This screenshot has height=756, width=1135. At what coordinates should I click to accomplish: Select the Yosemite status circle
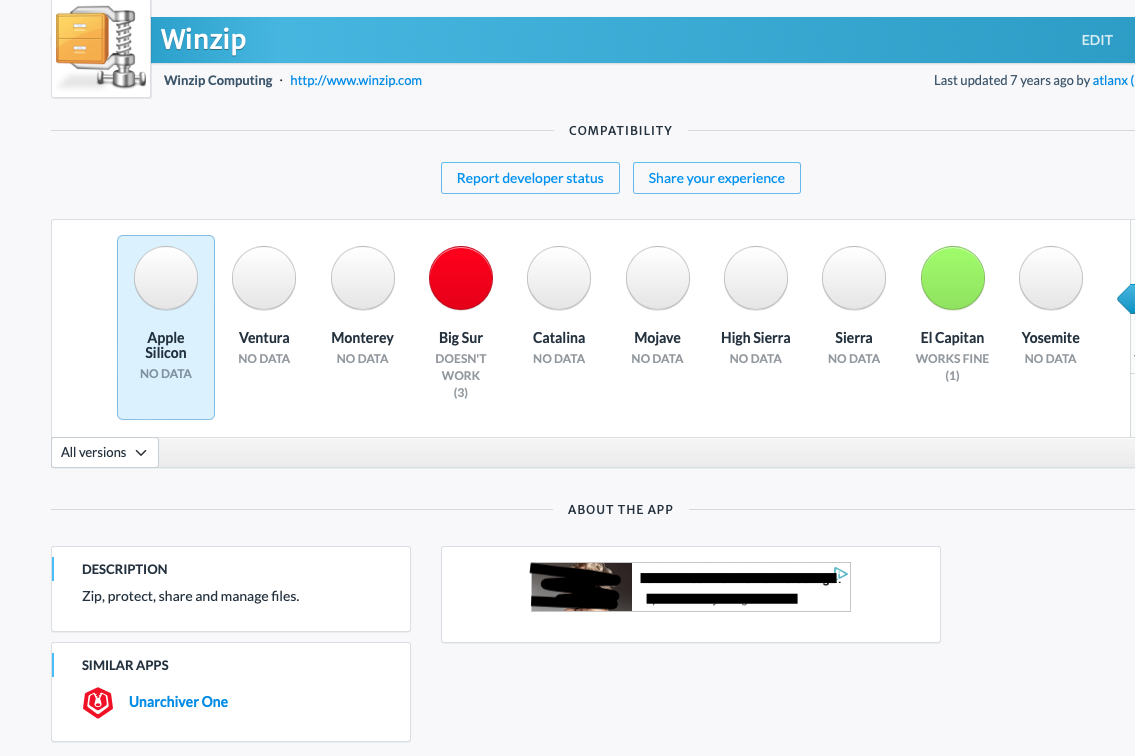pos(1050,278)
